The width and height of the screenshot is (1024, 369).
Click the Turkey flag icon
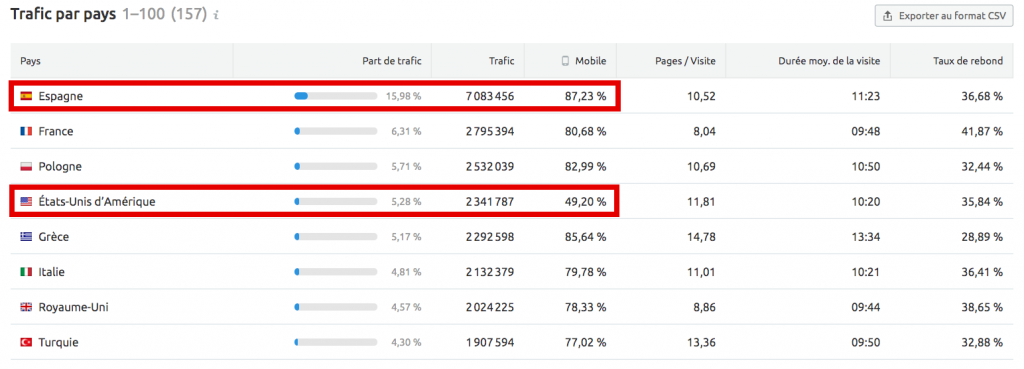26,342
